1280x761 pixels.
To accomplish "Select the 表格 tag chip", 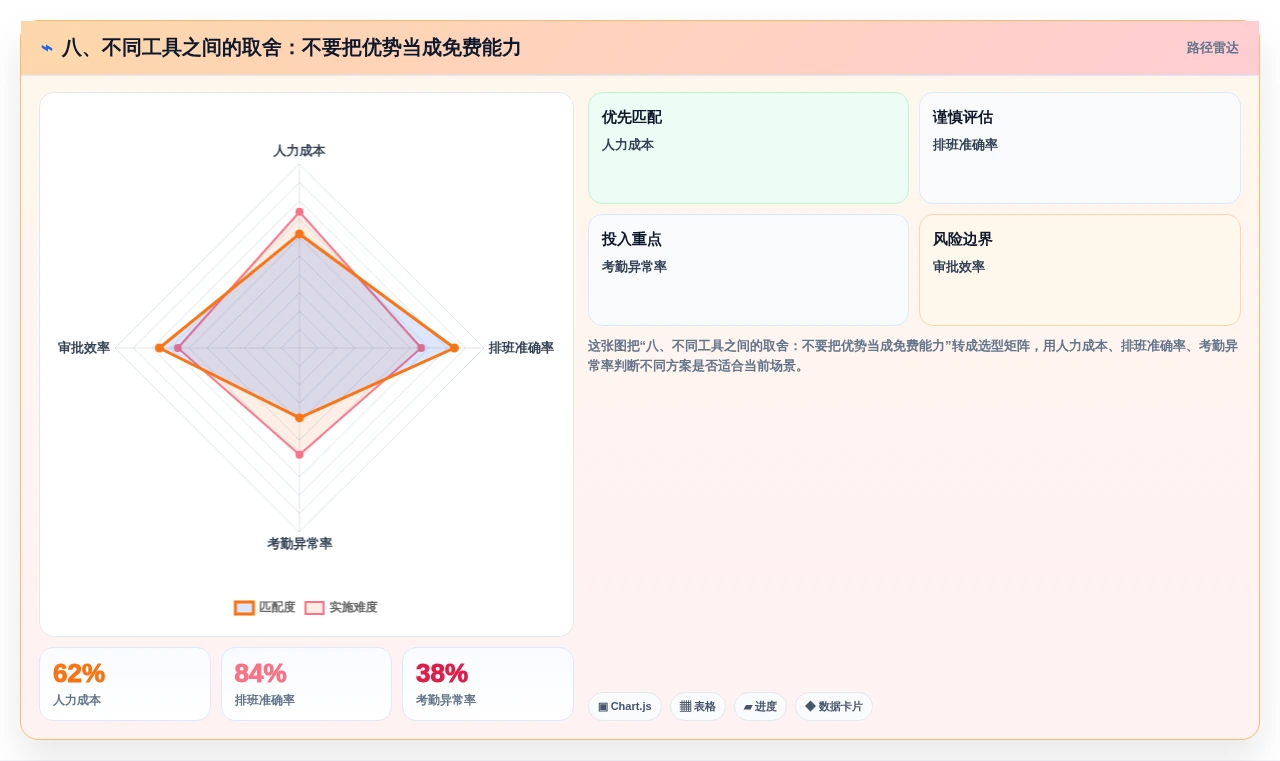I will pos(698,706).
